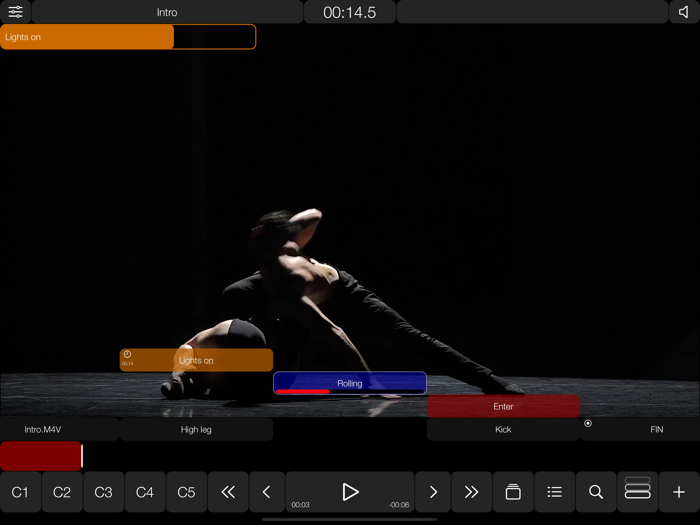
Task: Select the FIN cue
Action: coord(640,429)
